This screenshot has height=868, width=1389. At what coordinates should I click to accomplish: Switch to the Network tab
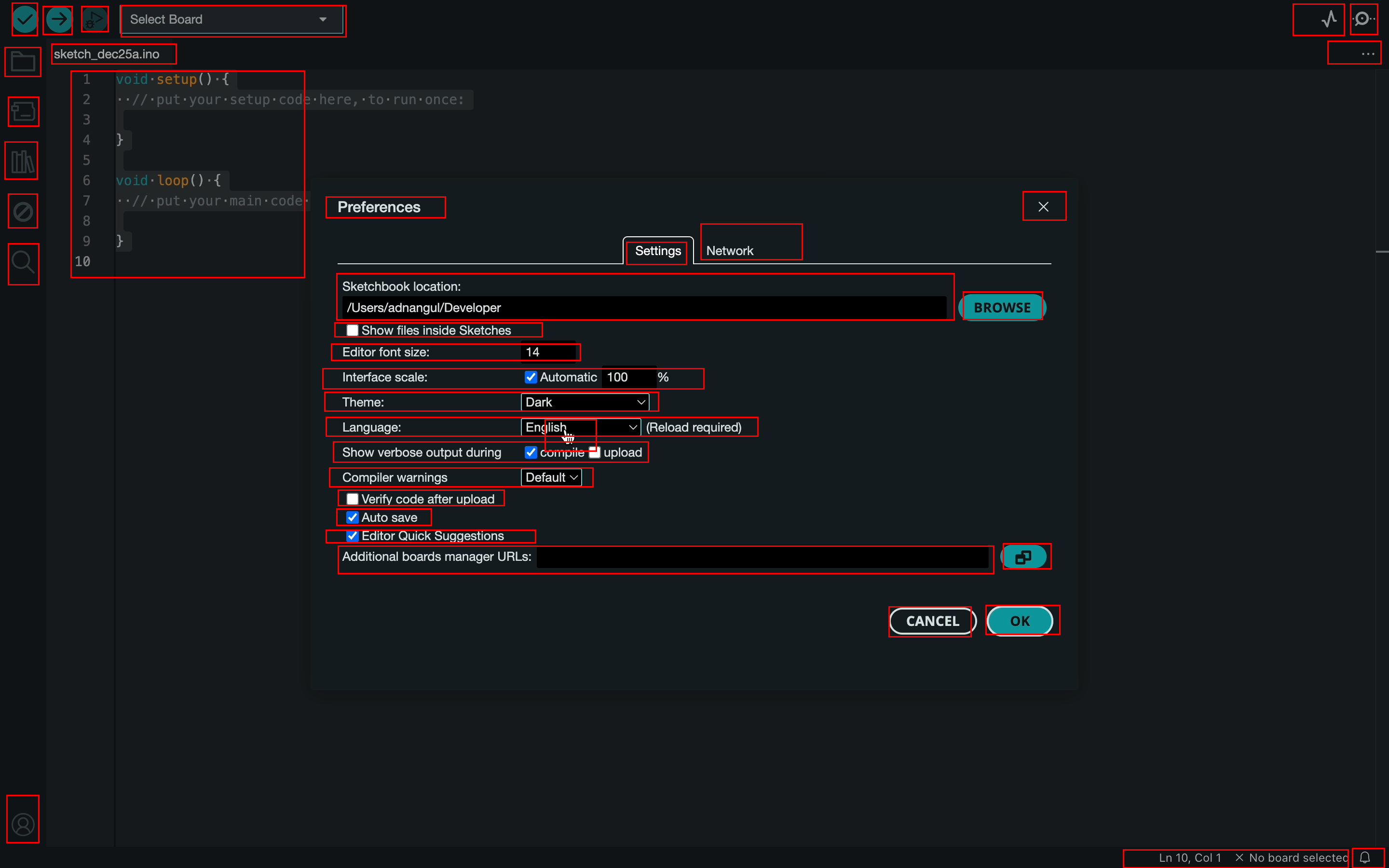(x=730, y=250)
